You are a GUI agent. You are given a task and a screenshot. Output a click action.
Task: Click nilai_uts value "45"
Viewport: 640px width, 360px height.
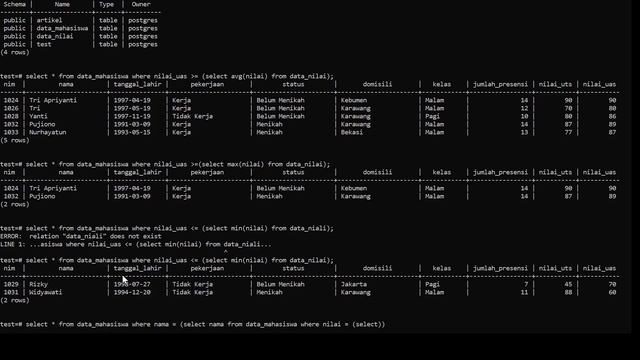(568, 284)
